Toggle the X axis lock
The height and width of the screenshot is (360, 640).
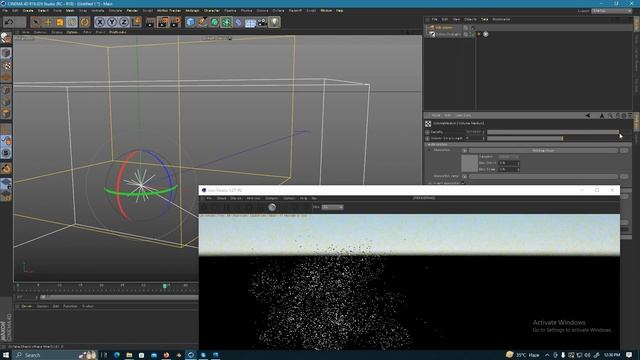point(100,22)
